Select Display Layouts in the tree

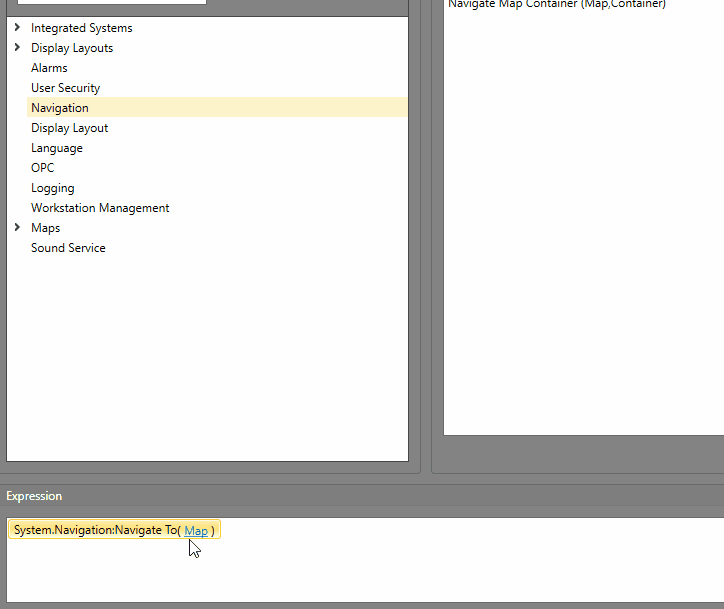point(72,48)
